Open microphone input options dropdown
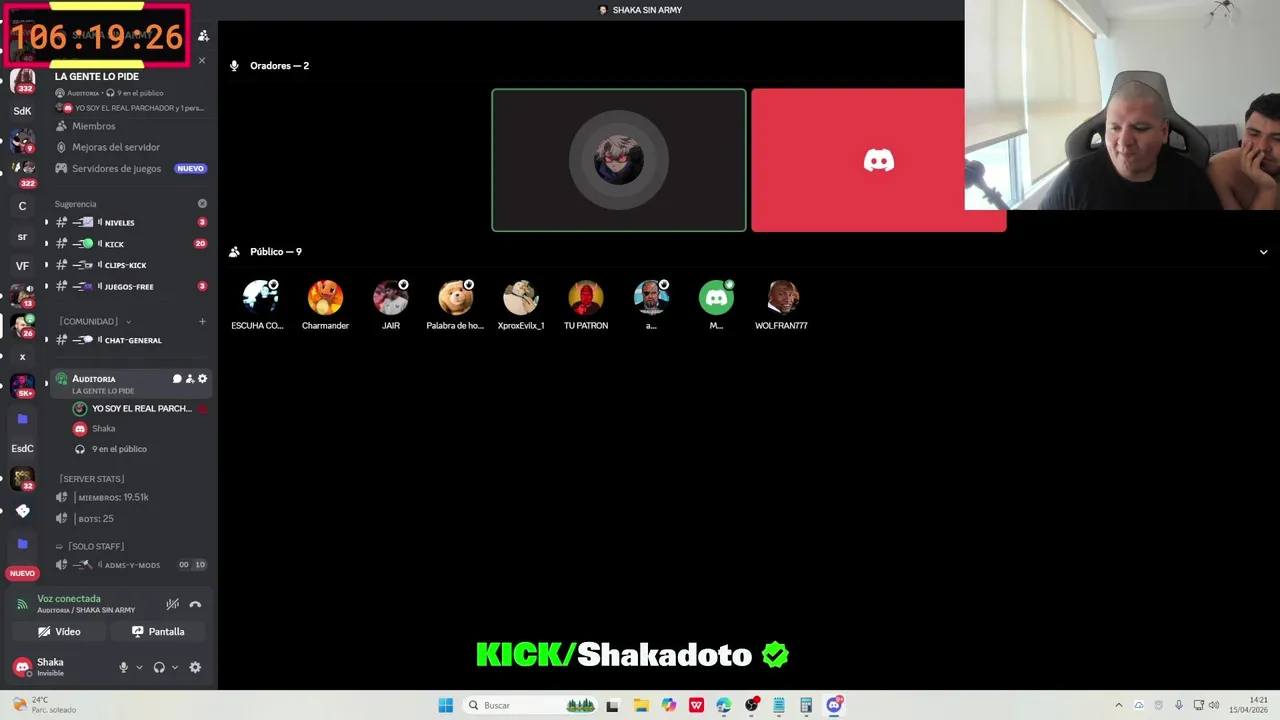1280x720 pixels. point(139,667)
